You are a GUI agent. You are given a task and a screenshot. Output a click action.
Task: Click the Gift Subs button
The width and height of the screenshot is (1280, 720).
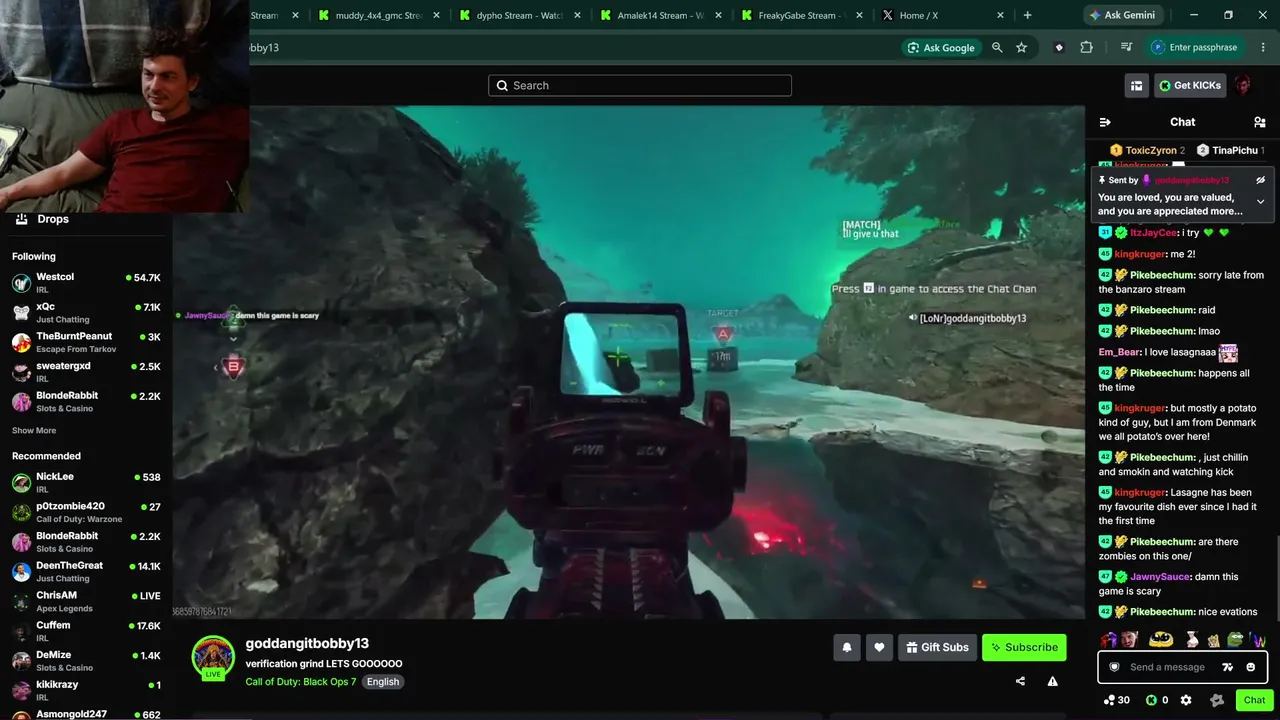coord(937,647)
